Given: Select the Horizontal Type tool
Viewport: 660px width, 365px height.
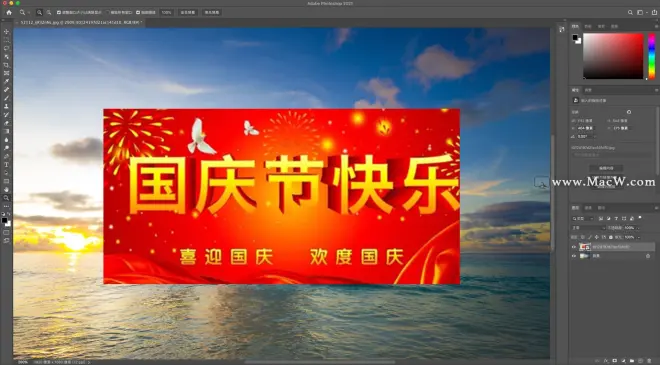Looking at the screenshot, I should tap(6, 164).
